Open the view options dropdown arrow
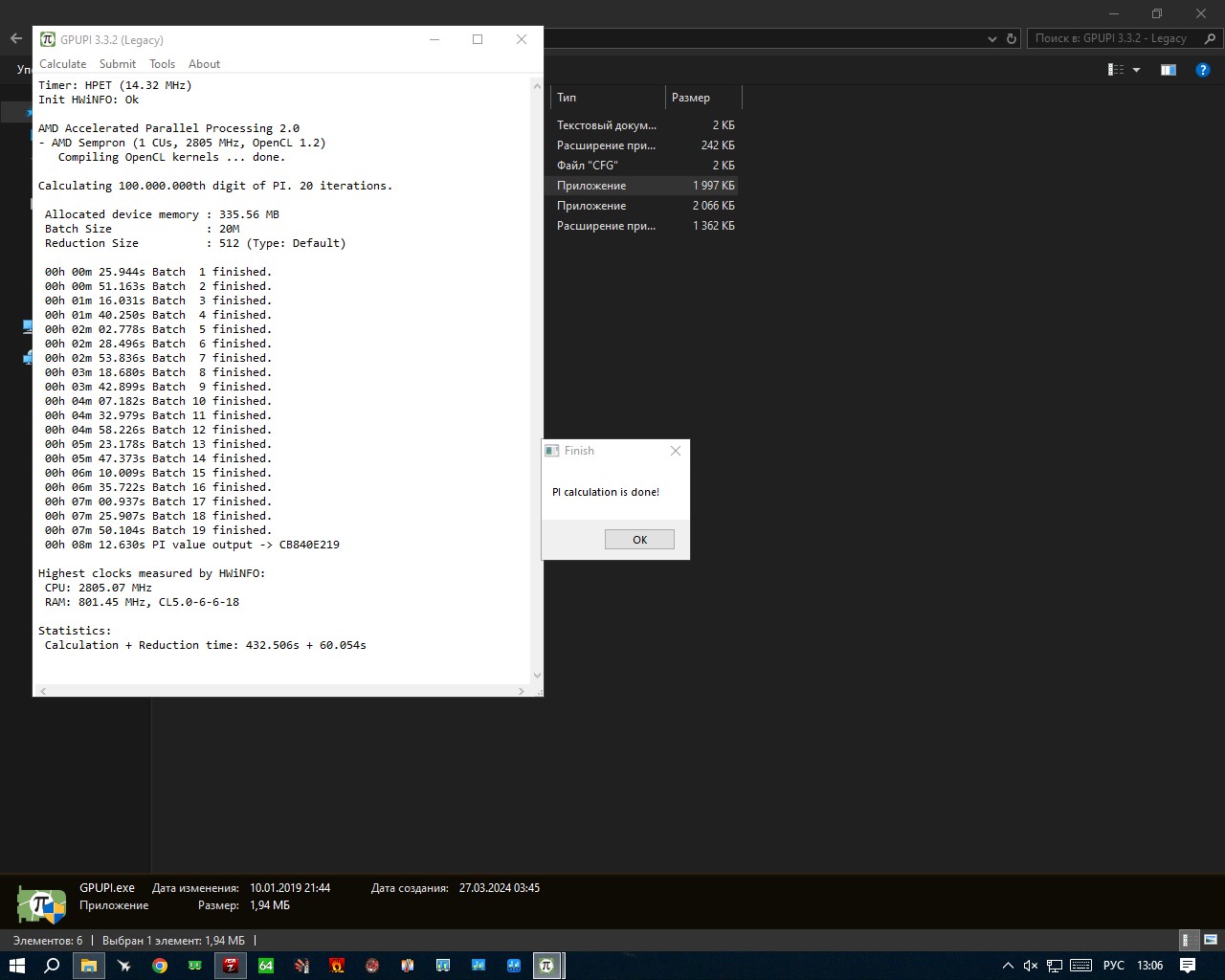1225x980 pixels. 1137,69
